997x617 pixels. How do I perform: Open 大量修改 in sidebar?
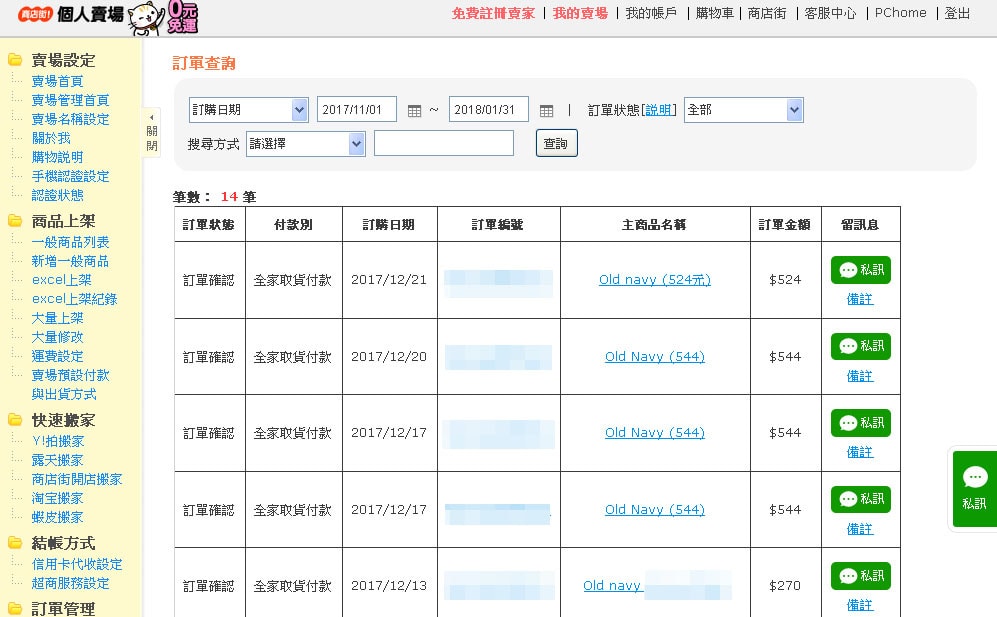[57, 337]
